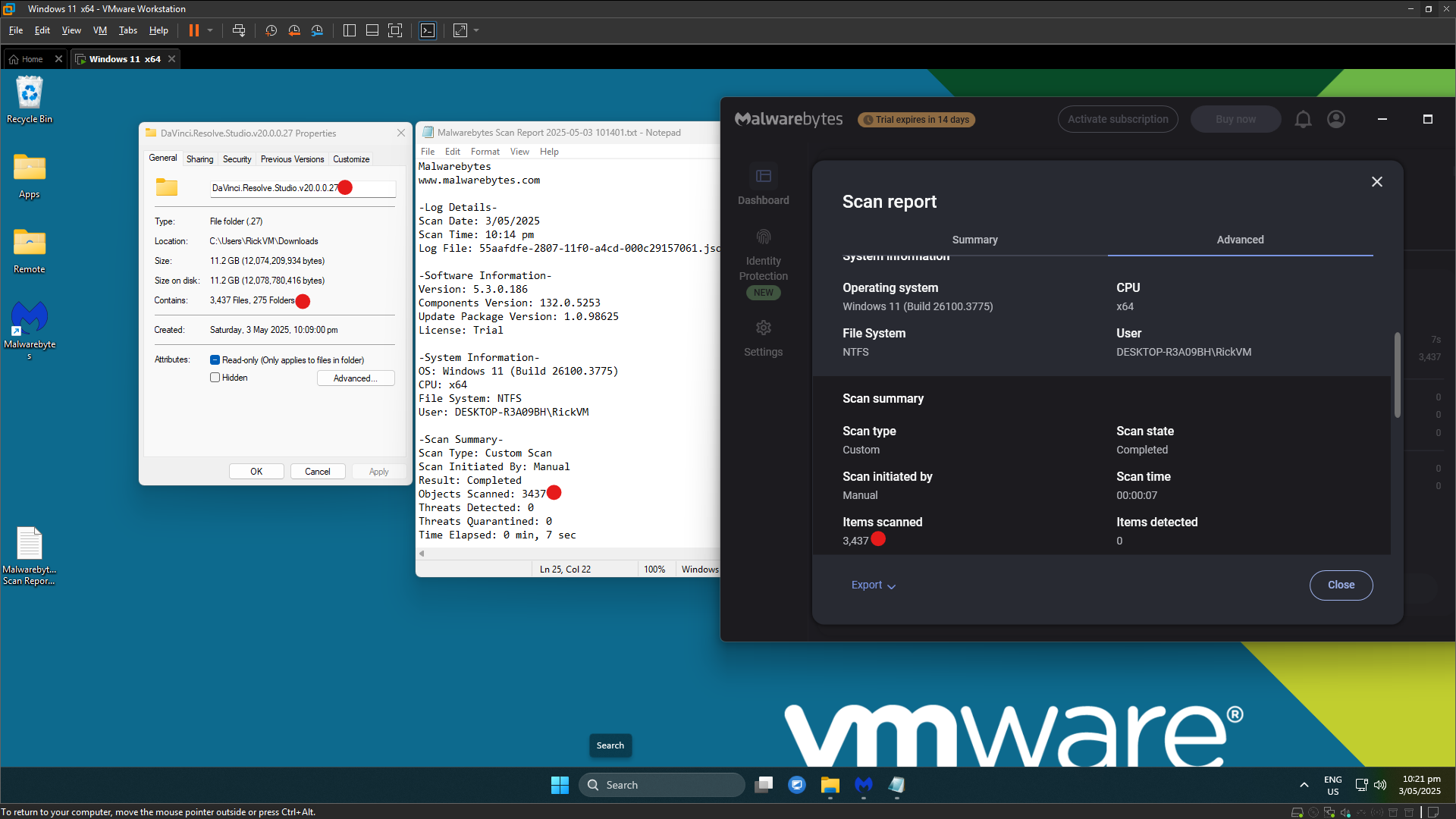Toggle the VMware library sidebar view
Image resolution: width=1456 pixels, height=819 pixels.
(350, 30)
